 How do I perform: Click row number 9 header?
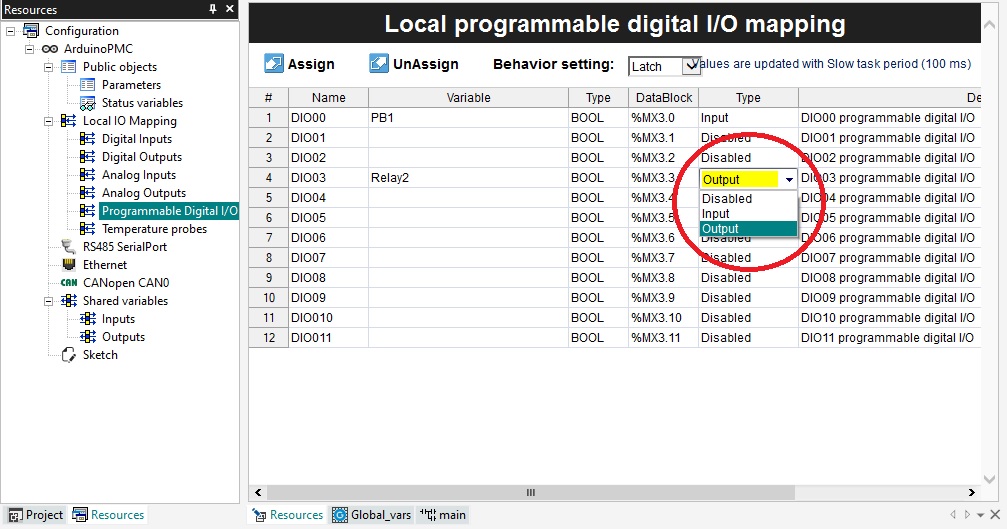click(268, 278)
